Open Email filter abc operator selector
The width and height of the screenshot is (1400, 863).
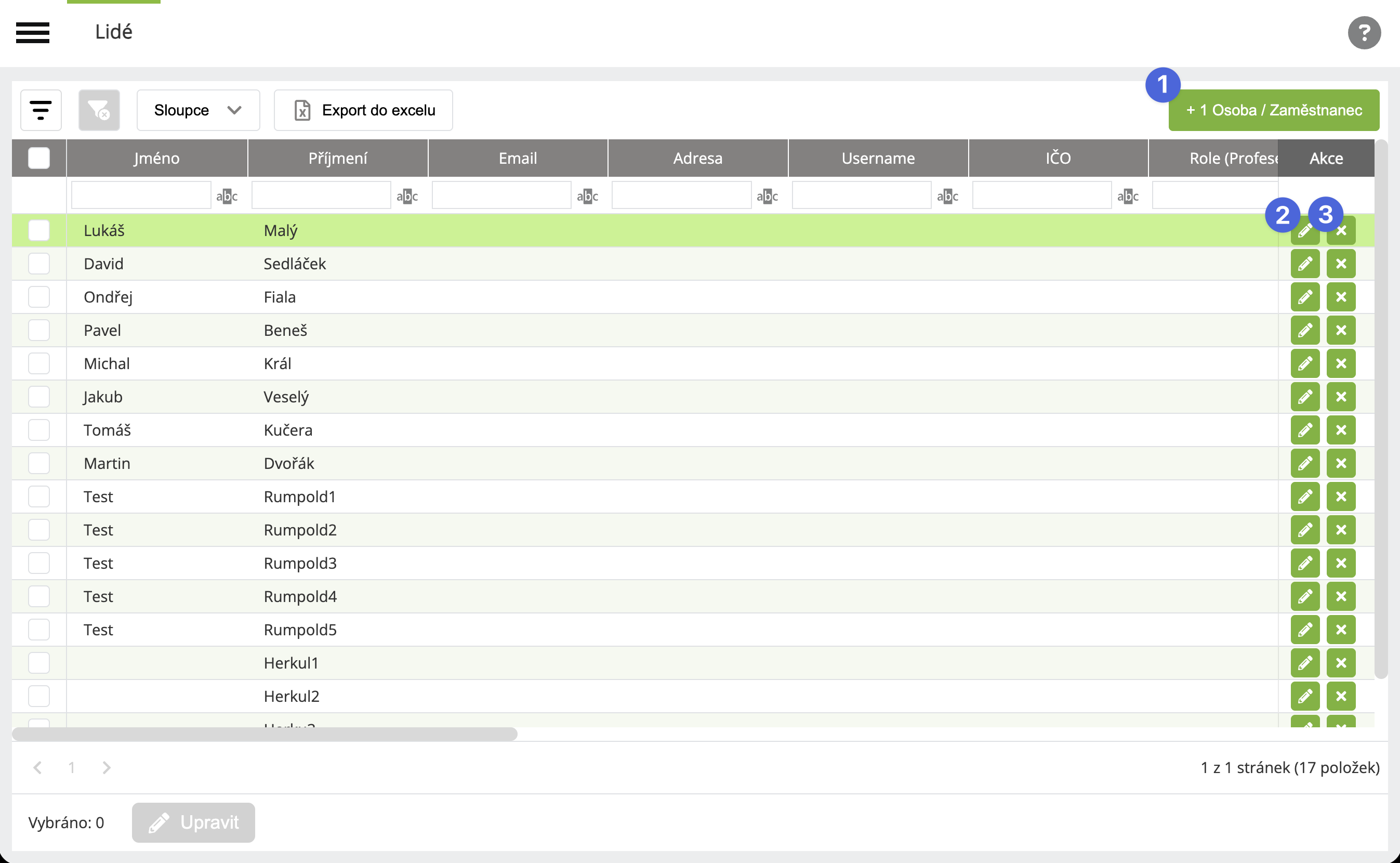coord(587,197)
